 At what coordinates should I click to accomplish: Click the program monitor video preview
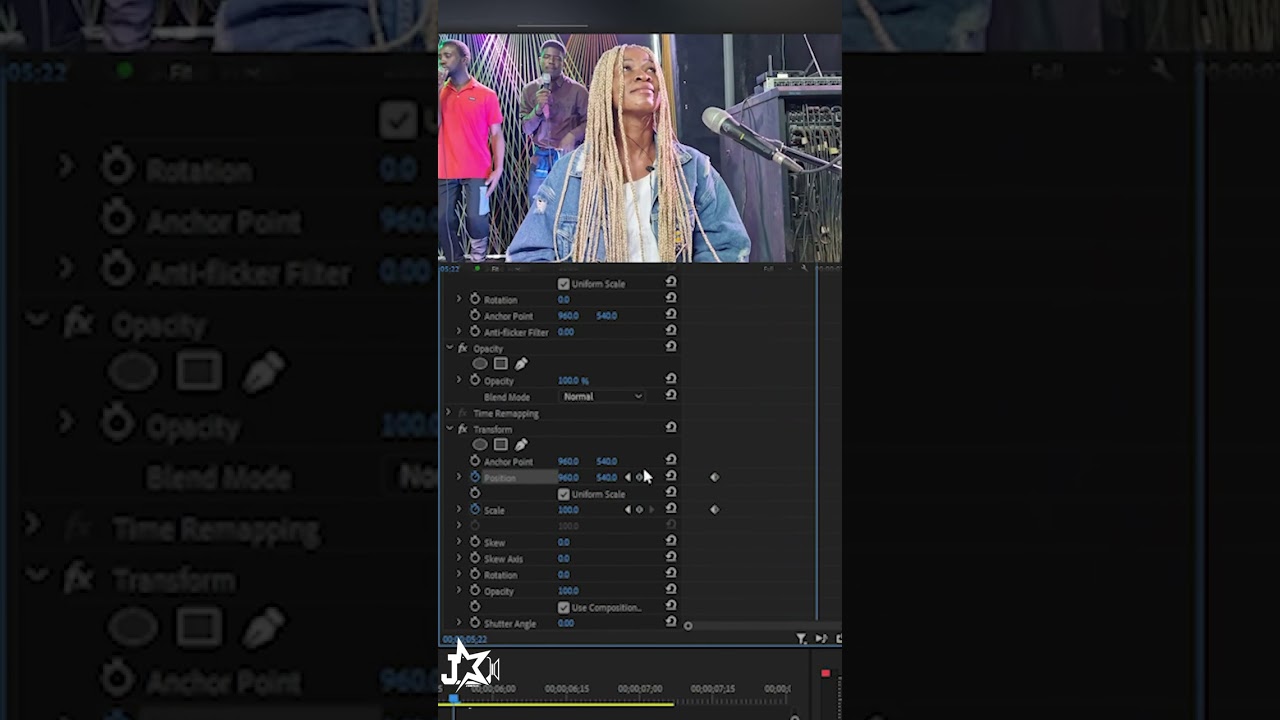tap(640, 148)
